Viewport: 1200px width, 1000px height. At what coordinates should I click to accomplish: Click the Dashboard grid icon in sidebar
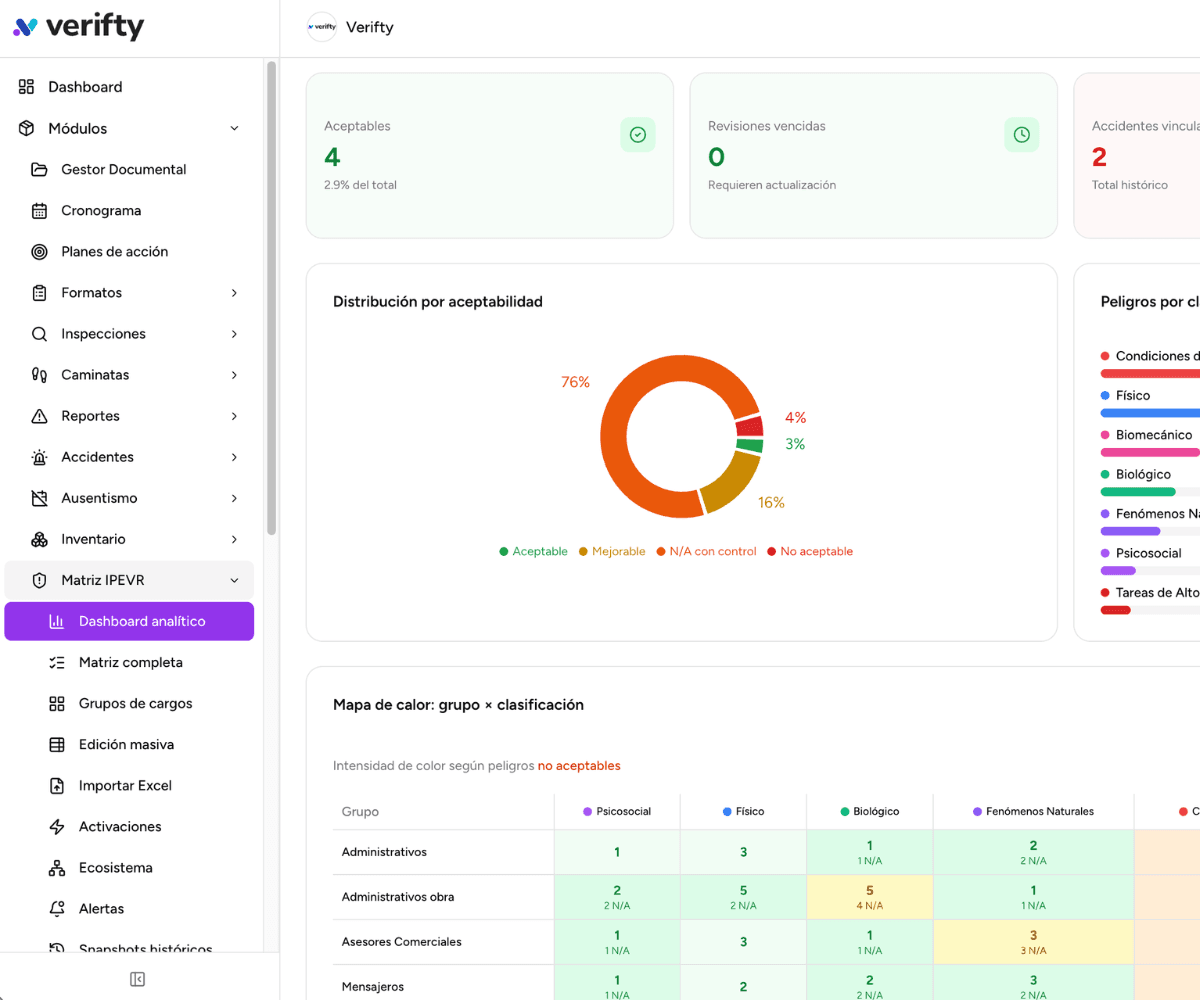27,87
